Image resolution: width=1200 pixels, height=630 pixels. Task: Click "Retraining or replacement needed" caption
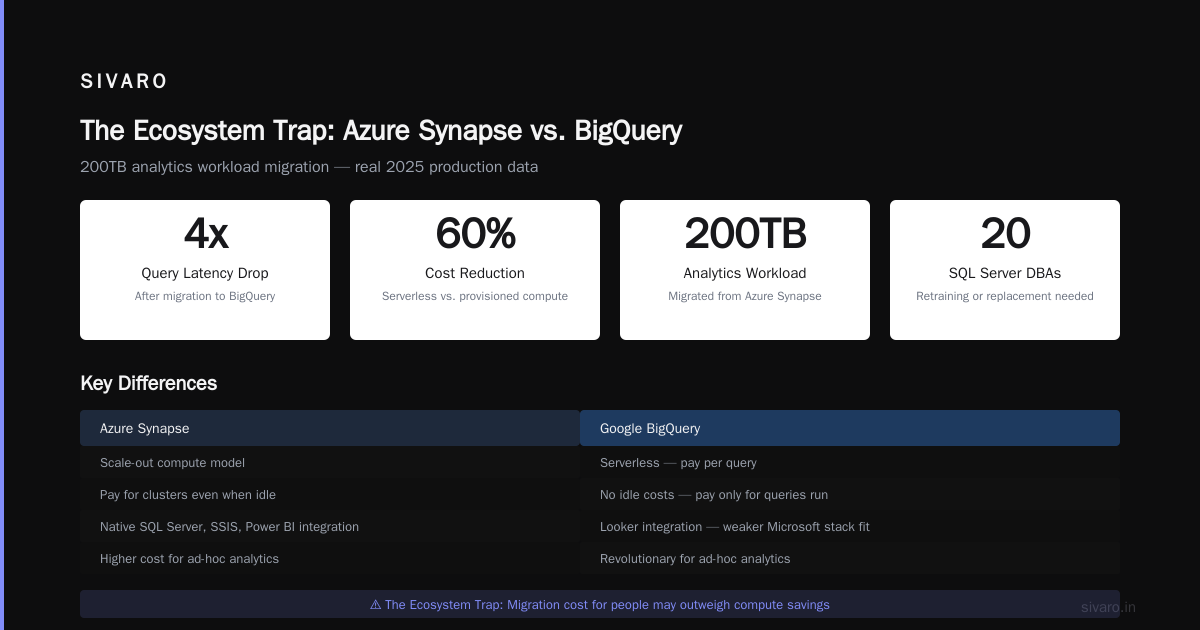[x=1005, y=296]
